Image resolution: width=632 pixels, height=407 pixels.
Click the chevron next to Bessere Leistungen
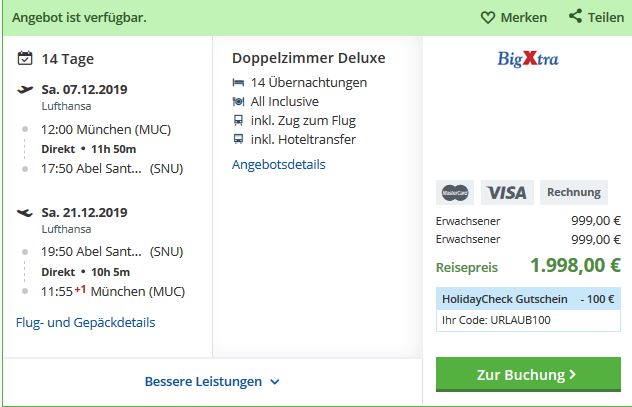(275, 382)
